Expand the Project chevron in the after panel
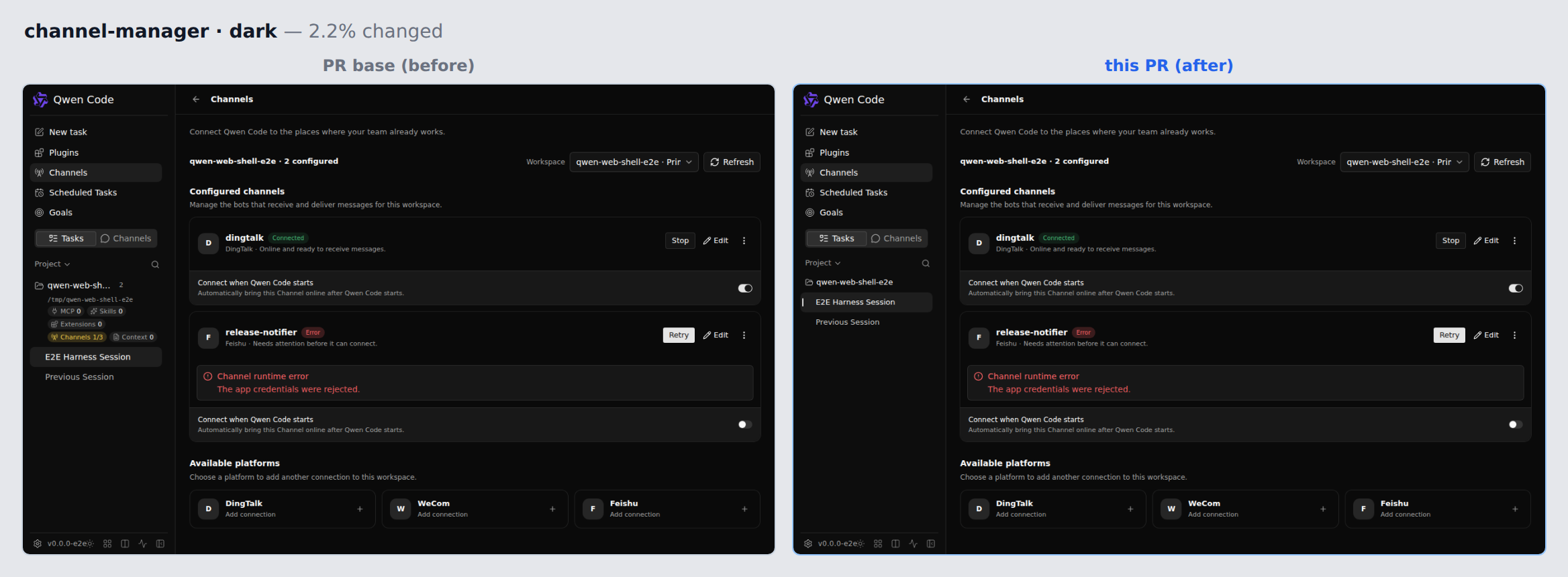The width and height of the screenshot is (1568, 577). [x=838, y=263]
